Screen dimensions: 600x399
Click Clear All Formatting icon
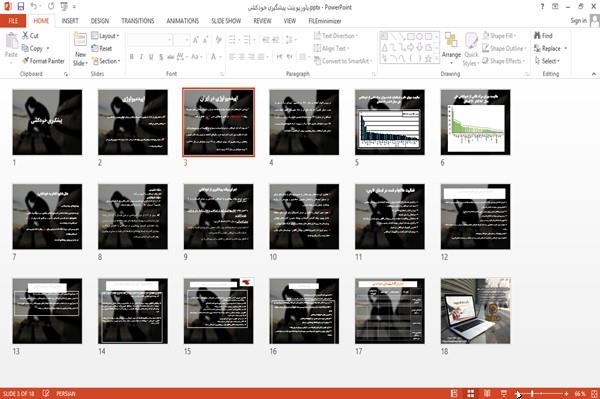(218, 40)
